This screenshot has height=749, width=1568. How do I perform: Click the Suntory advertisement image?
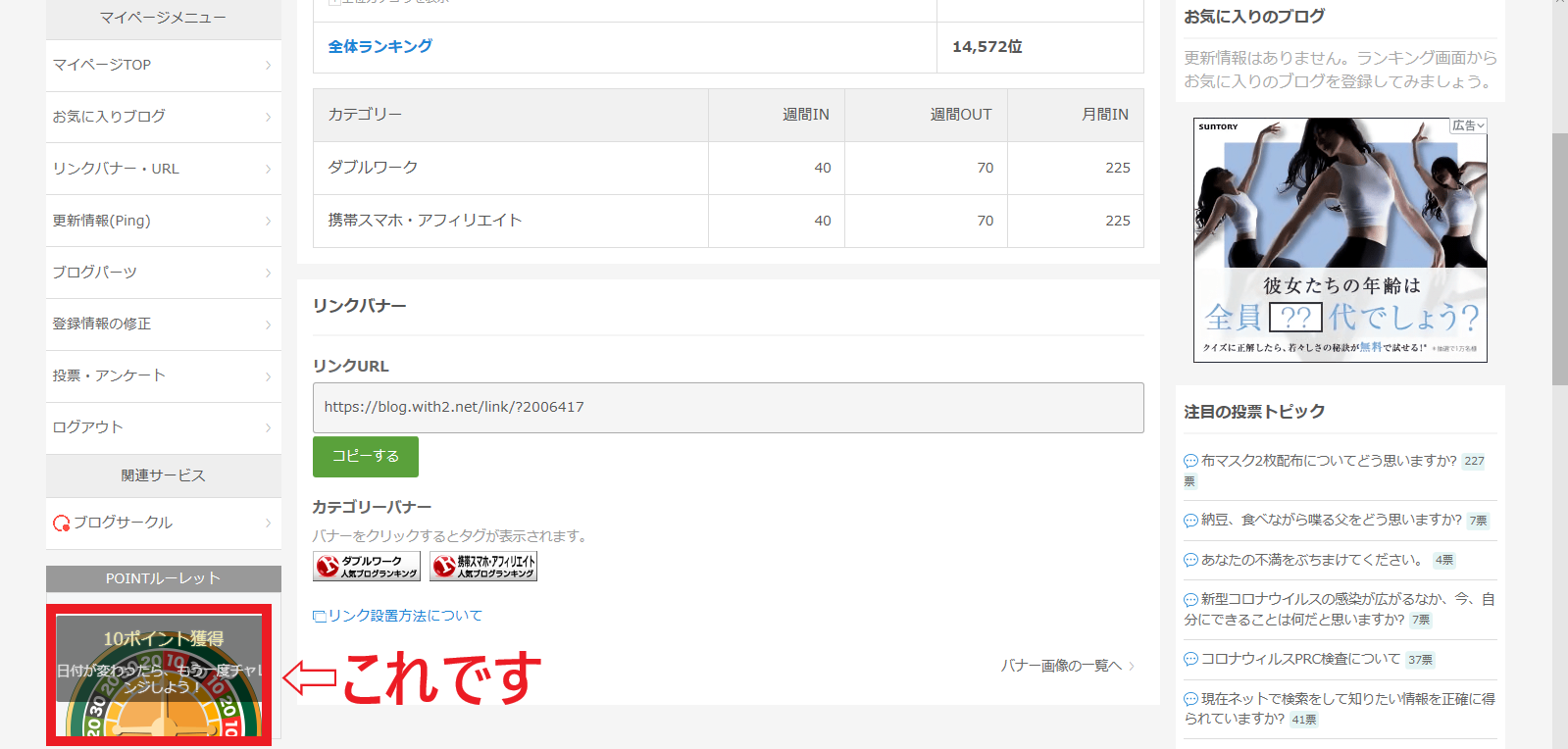[1340, 240]
